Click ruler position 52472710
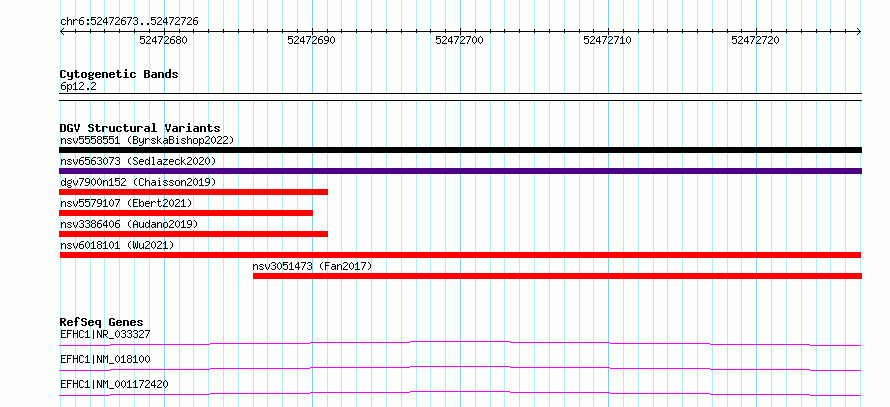The image size is (890, 407). pyautogui.click(x=607, y=40)
